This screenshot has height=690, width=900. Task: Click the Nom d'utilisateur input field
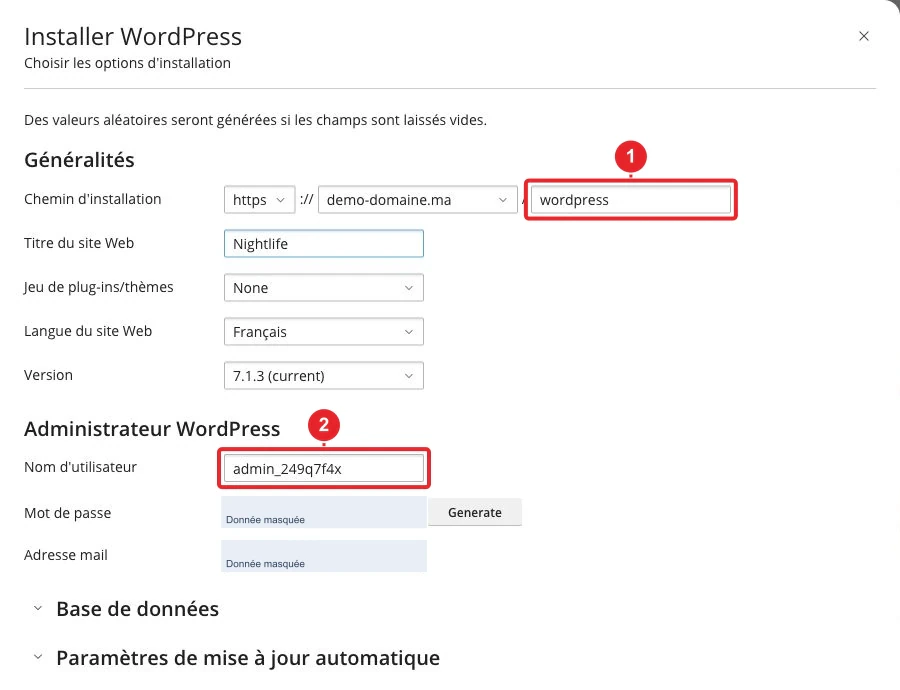tap(324, 468)
